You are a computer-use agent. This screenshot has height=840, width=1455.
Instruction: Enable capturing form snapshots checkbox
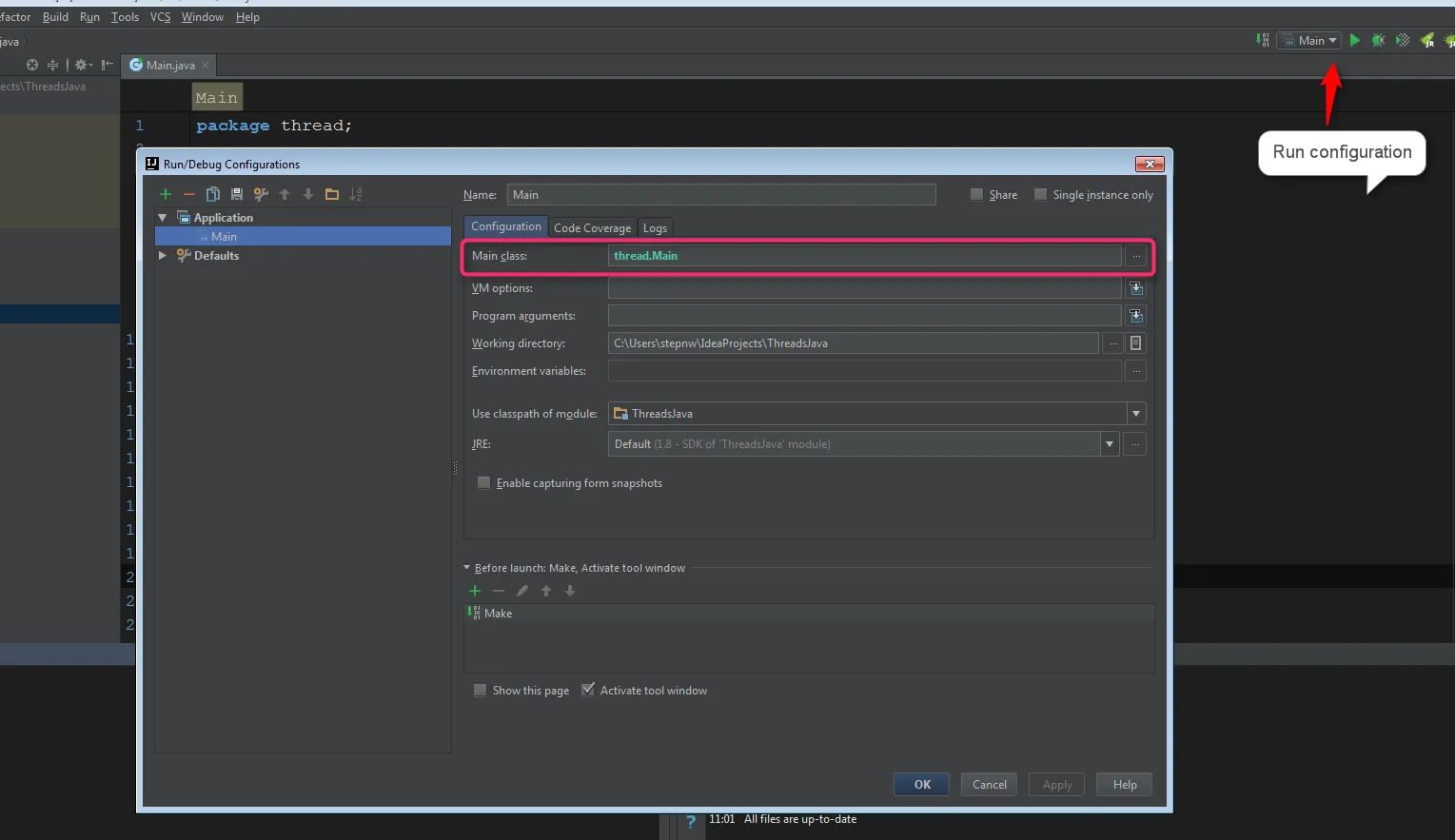[x=483, y=483]
